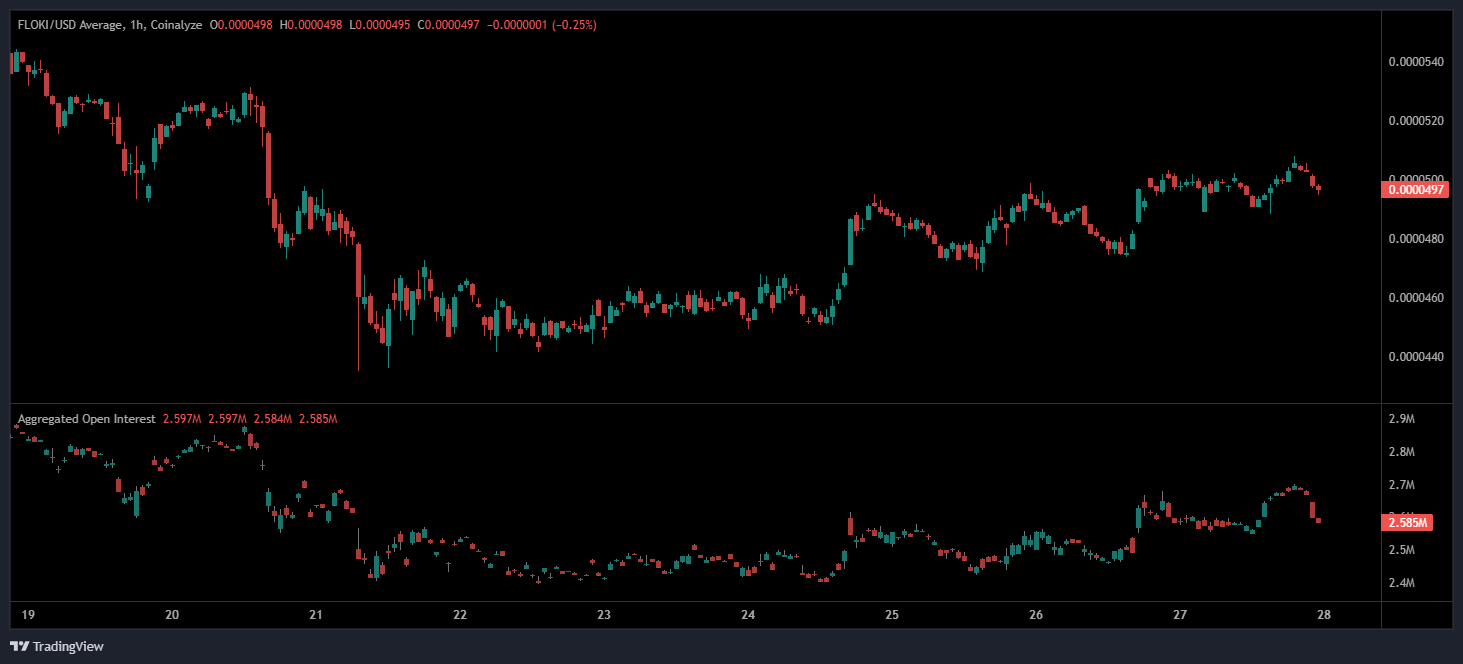Click the date label 23 on time axis
The height and width of the screenshot is (664, 1463).
[x=603, y=615]
